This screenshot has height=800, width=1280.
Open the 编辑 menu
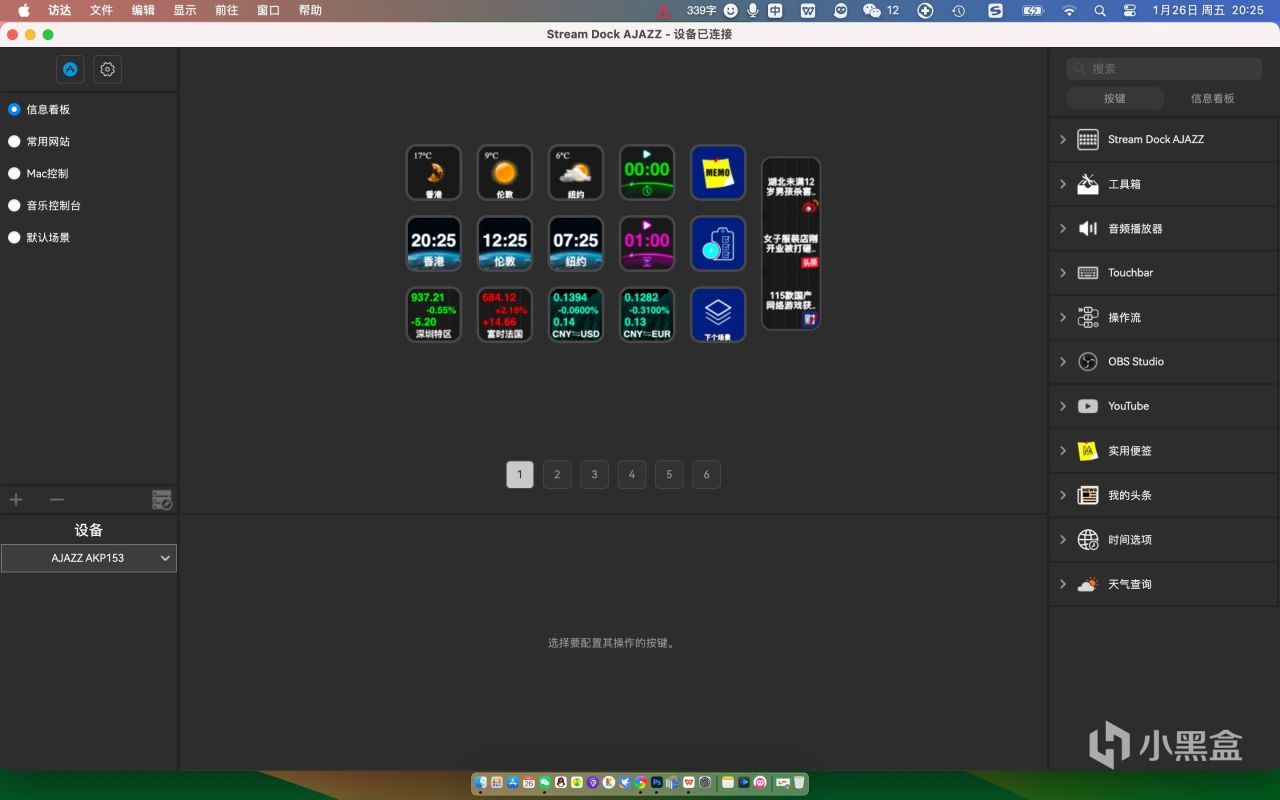[x=143, y=10]
